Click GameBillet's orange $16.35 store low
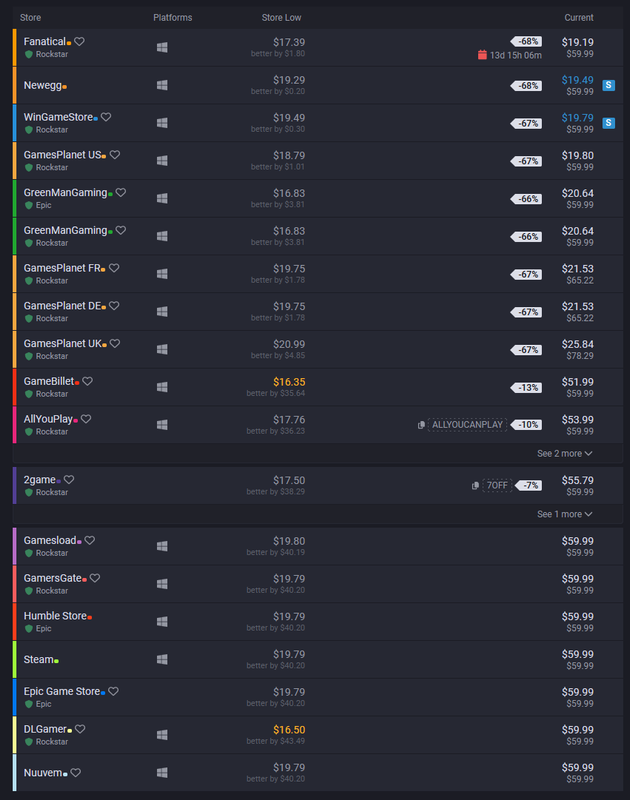This screenshot has height=800, width=630. tap(289, 382)
